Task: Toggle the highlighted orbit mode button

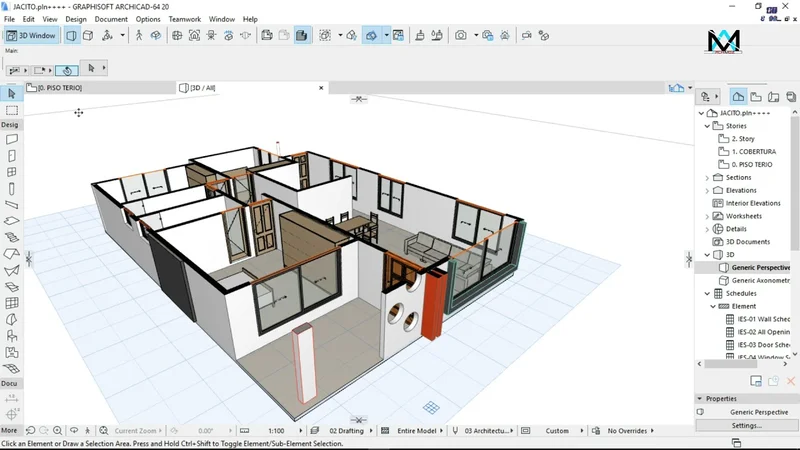Action: tap(67, 70)
